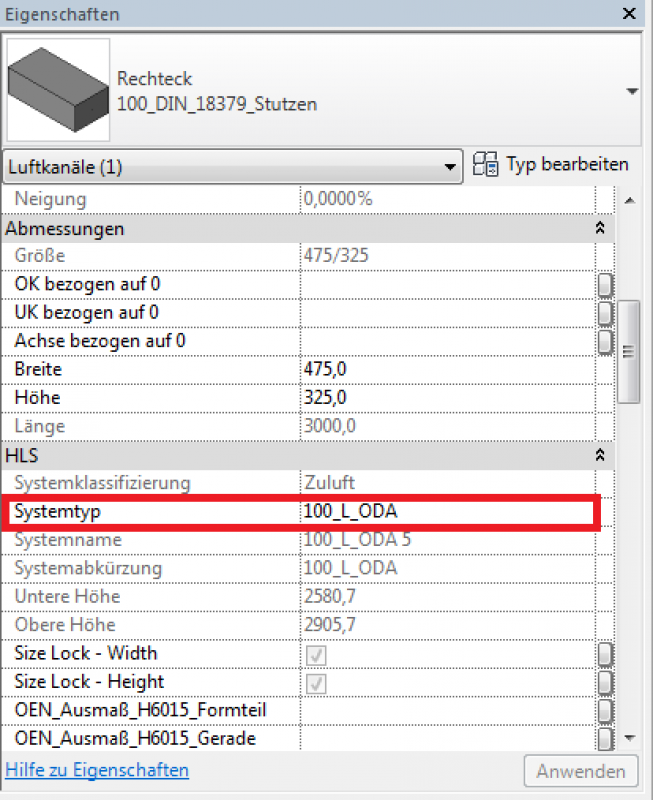Click associate button for Size Lock - Width

(x=605, y=654)
